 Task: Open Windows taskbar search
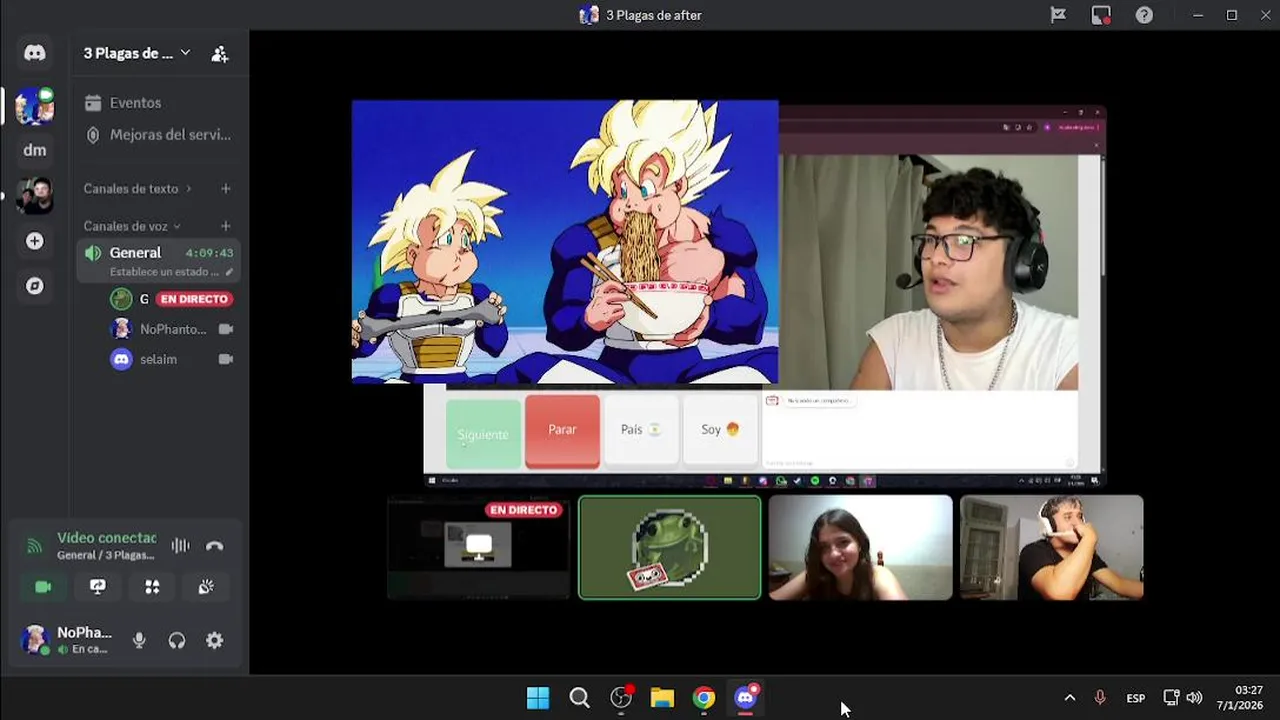[x=579, y=698]
